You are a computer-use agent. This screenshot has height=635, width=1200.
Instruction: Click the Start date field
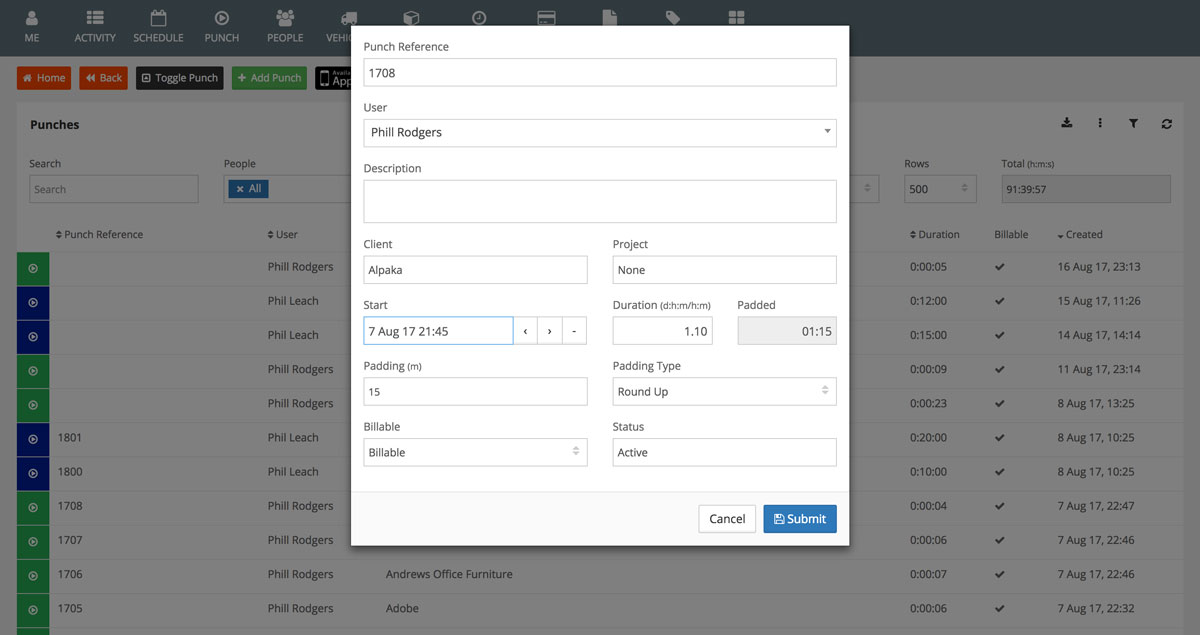(438, 331)
